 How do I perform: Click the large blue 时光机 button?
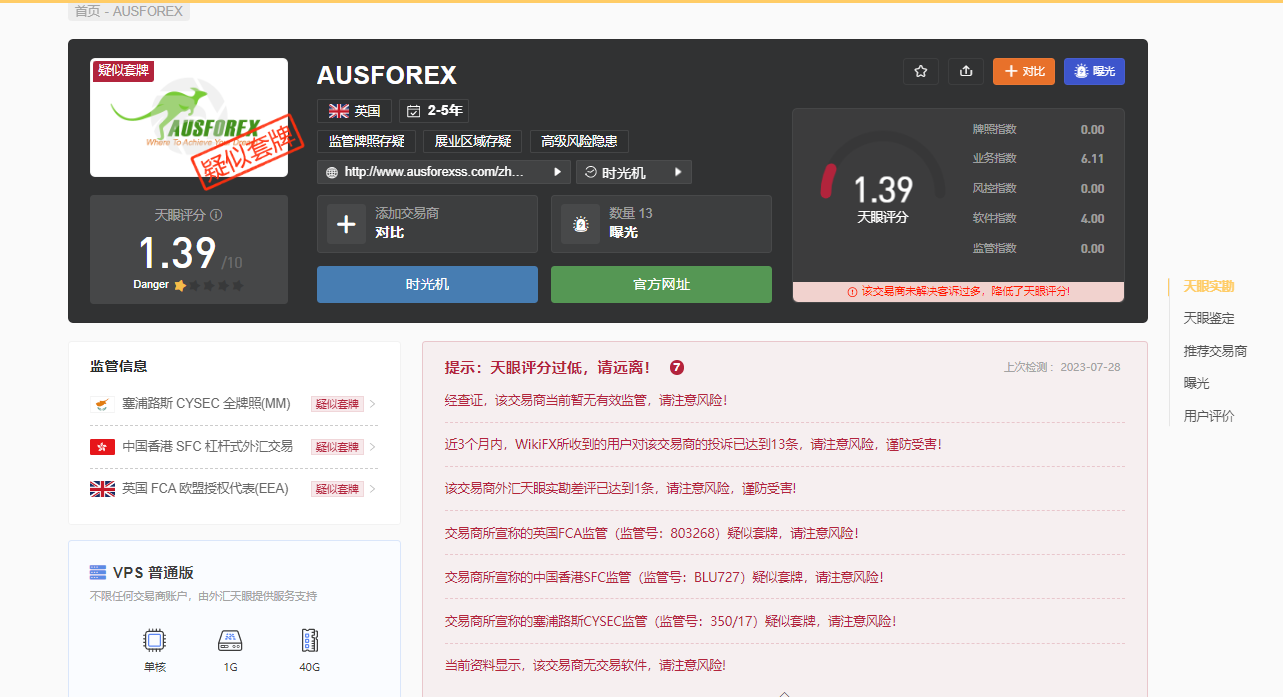pyautogui.click(x=427, y=284)
